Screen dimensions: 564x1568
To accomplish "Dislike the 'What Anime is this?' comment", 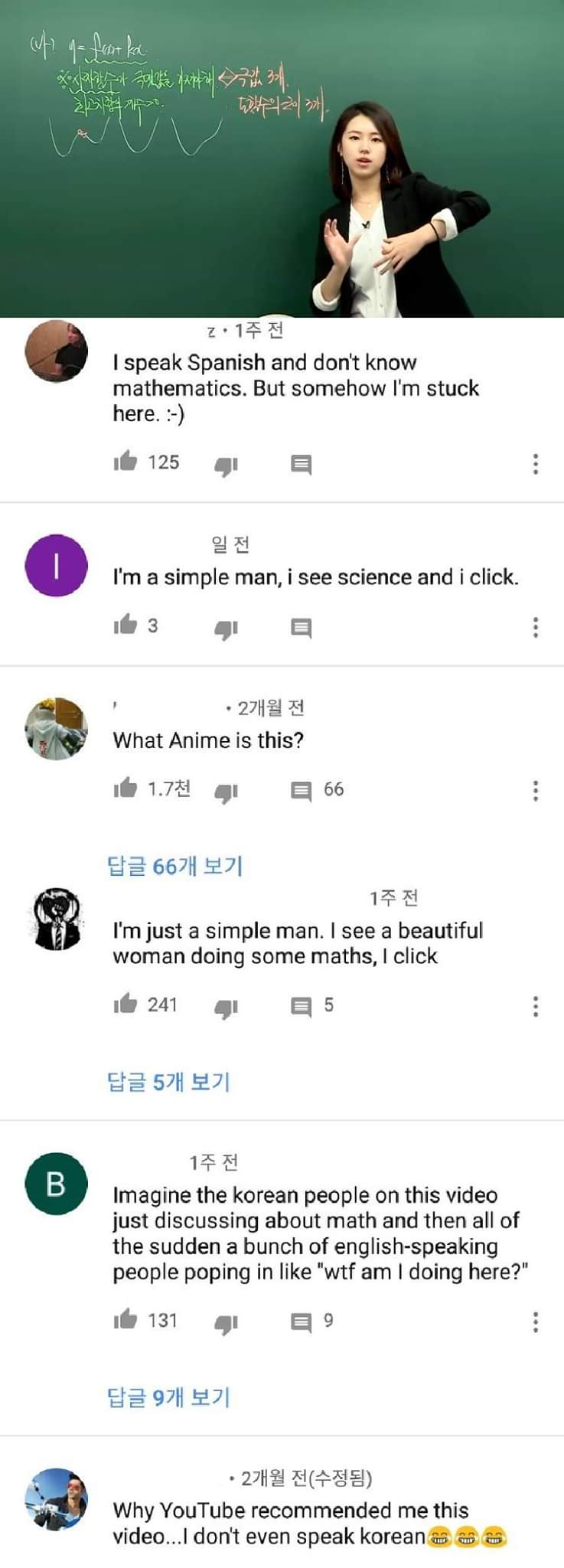I will tap(226, 792).
